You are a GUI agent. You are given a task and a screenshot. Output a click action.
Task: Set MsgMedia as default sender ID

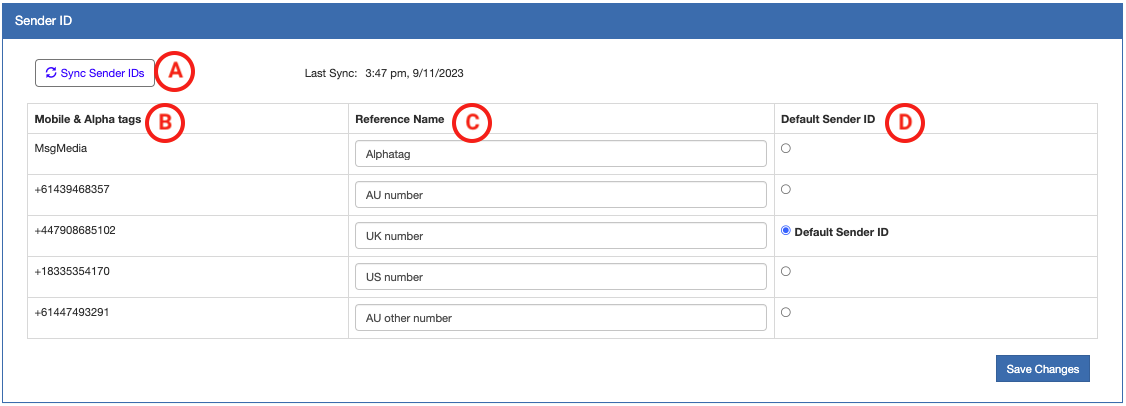point(786,148)
